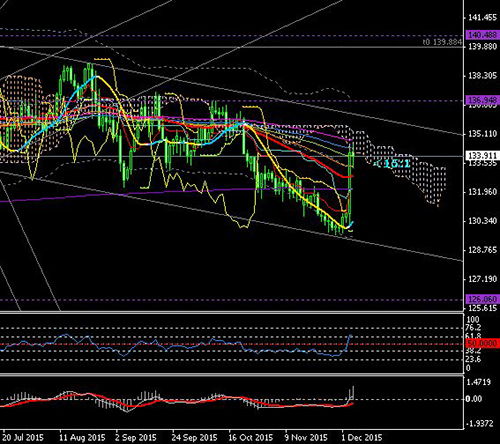The height and width of the screenshot is (444, 500).
Task: Click the 135.110 price axis value
Action: (482, 134)
